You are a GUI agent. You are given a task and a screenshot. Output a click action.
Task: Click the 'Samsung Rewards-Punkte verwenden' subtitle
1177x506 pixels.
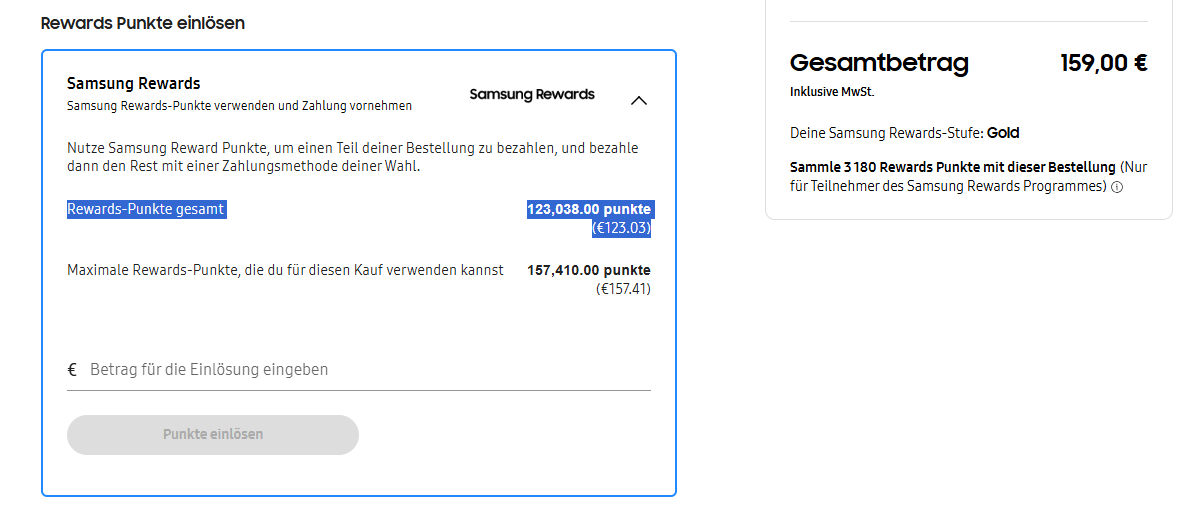pyautogui.click(x=239, y=106)
